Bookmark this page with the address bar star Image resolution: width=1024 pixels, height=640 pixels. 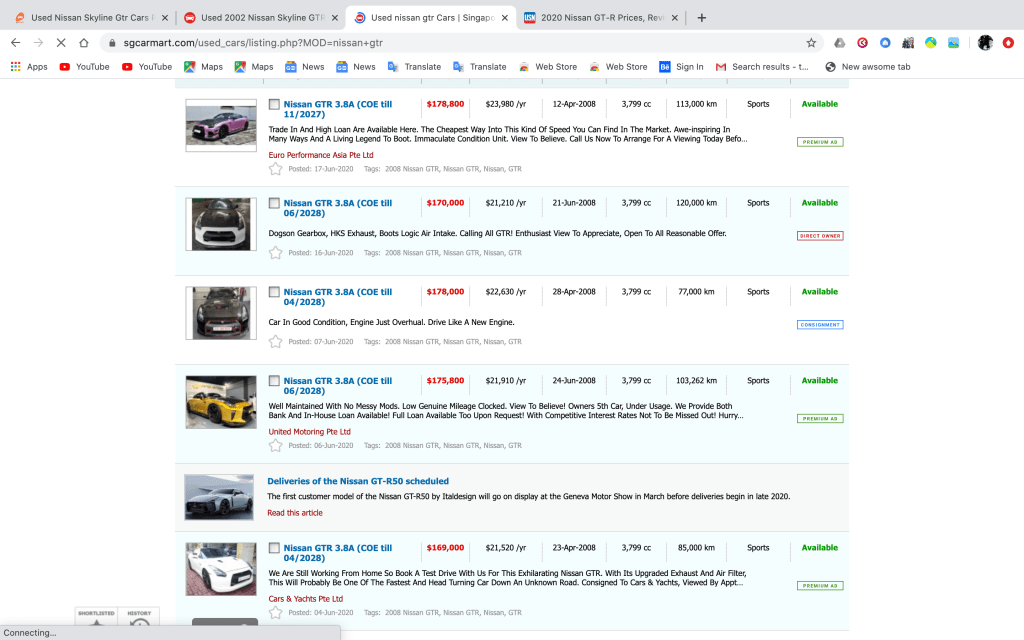[811, 43]
